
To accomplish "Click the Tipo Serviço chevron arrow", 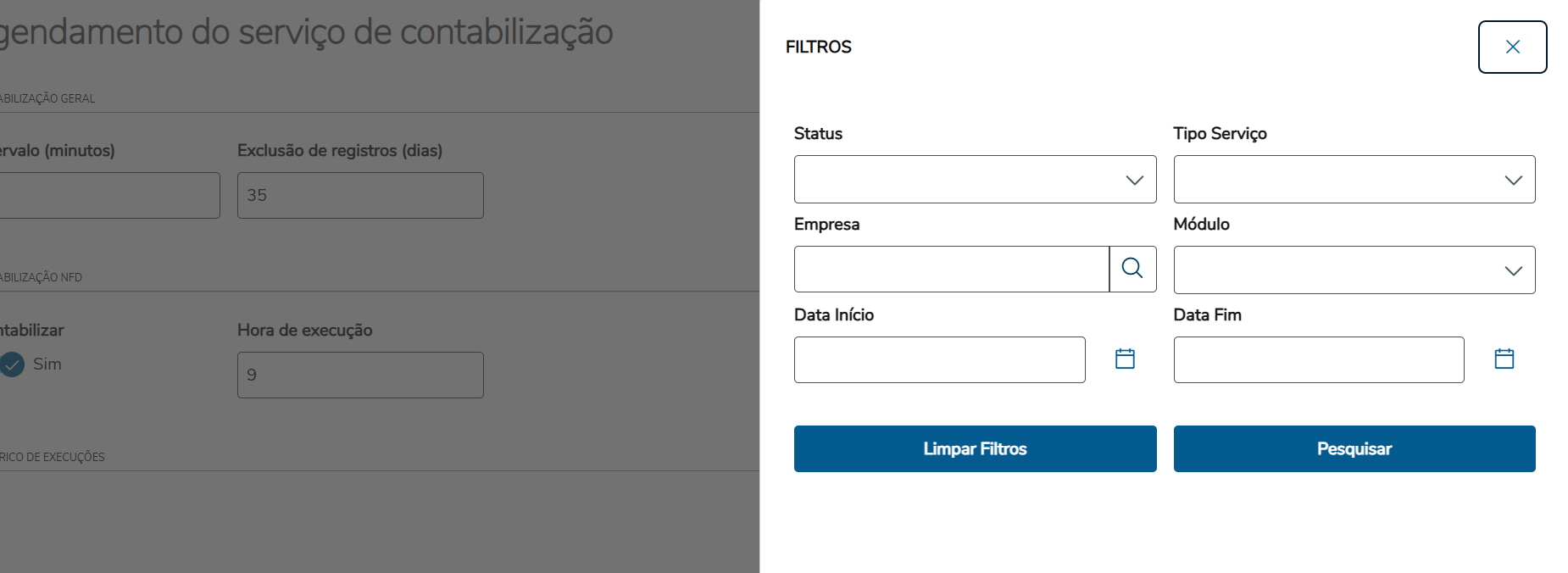I will click(x=1513, y=180).
